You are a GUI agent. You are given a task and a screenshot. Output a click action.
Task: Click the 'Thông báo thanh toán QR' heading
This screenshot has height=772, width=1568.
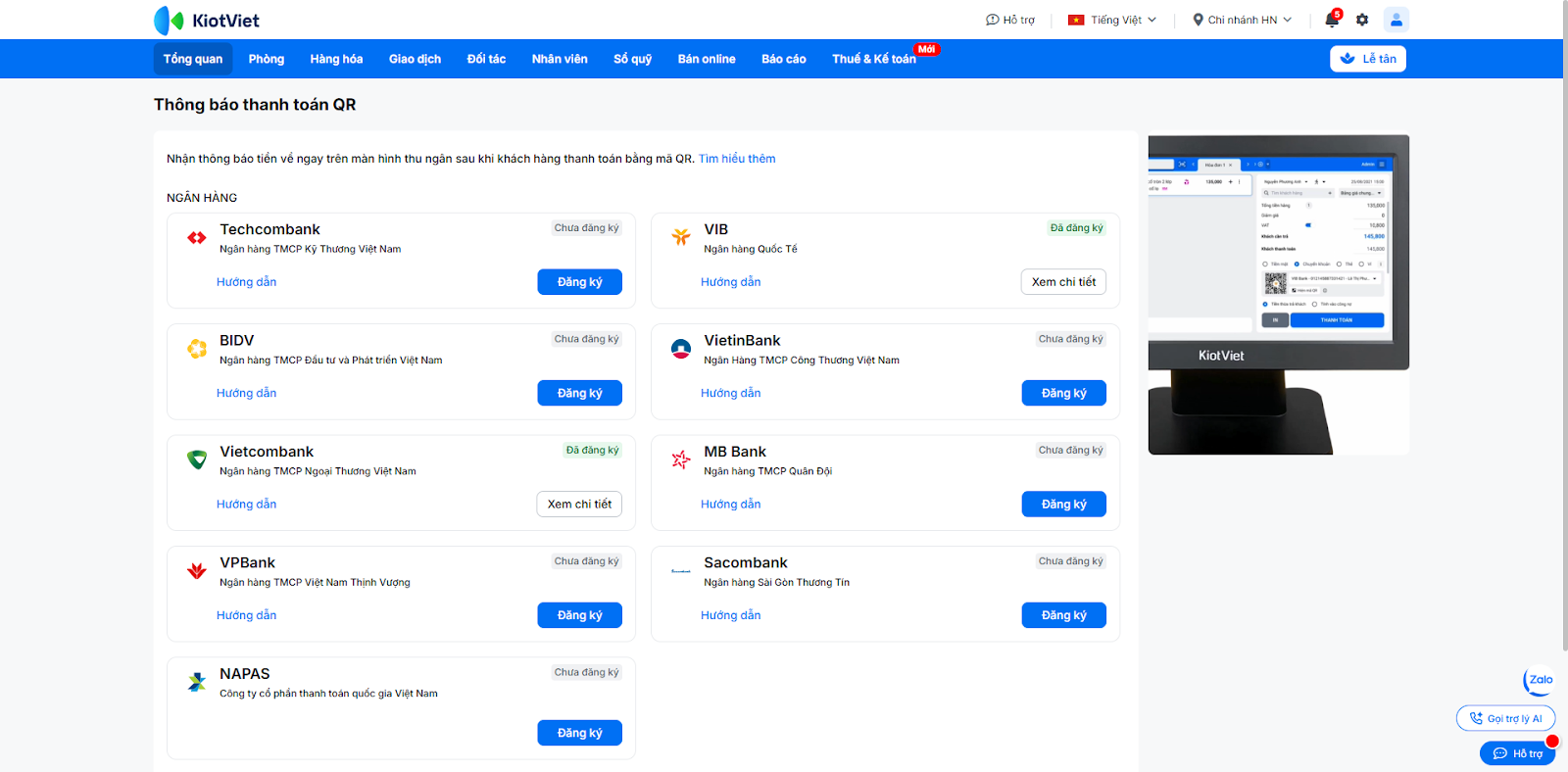point(255,105)
